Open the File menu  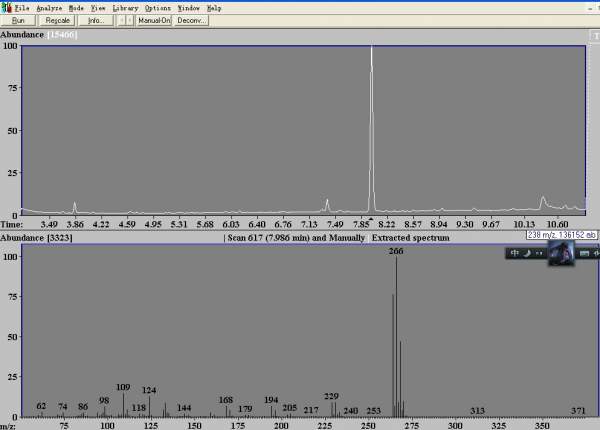22,8
